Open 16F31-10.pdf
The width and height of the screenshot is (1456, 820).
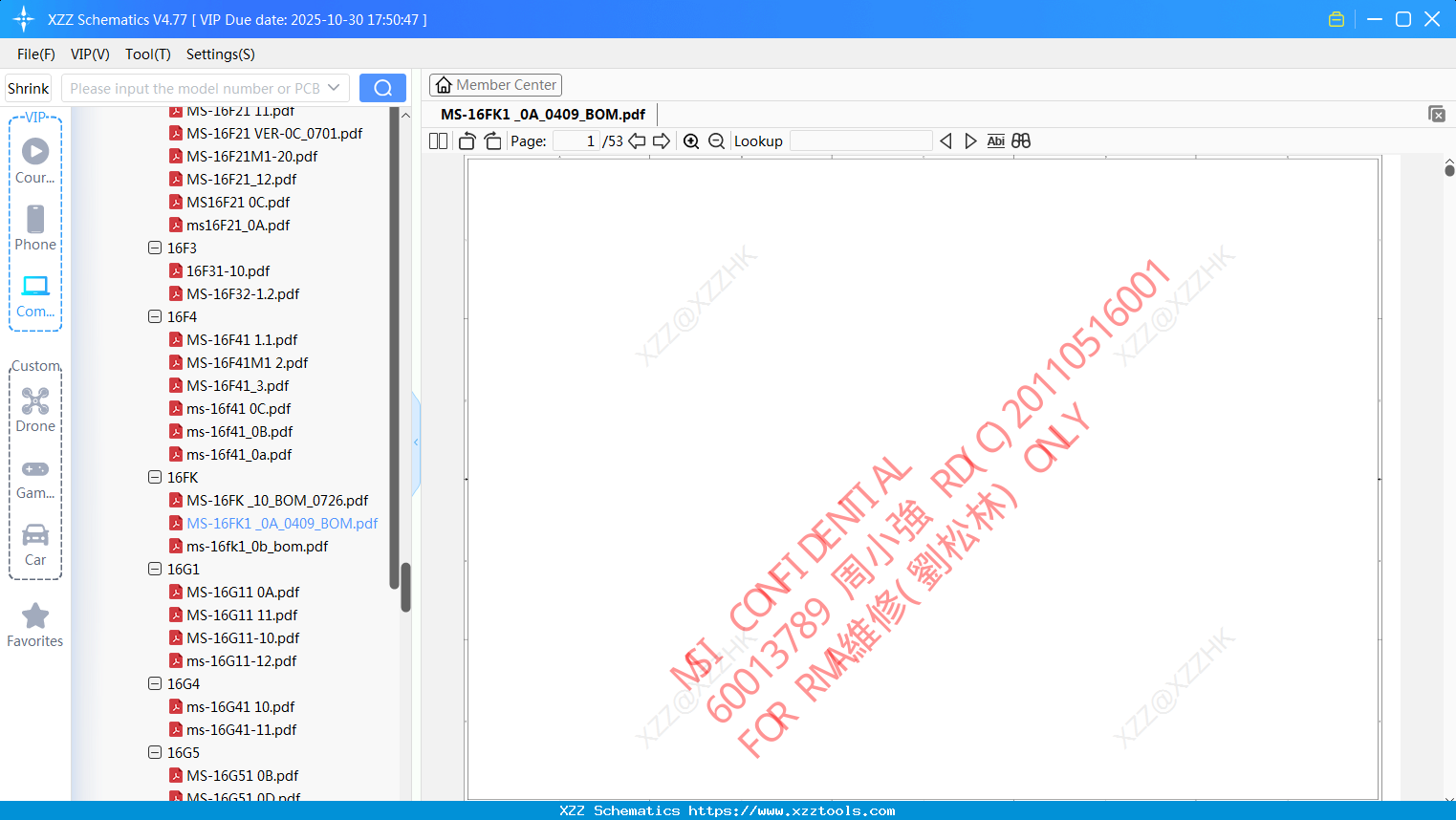click(228, 270)
